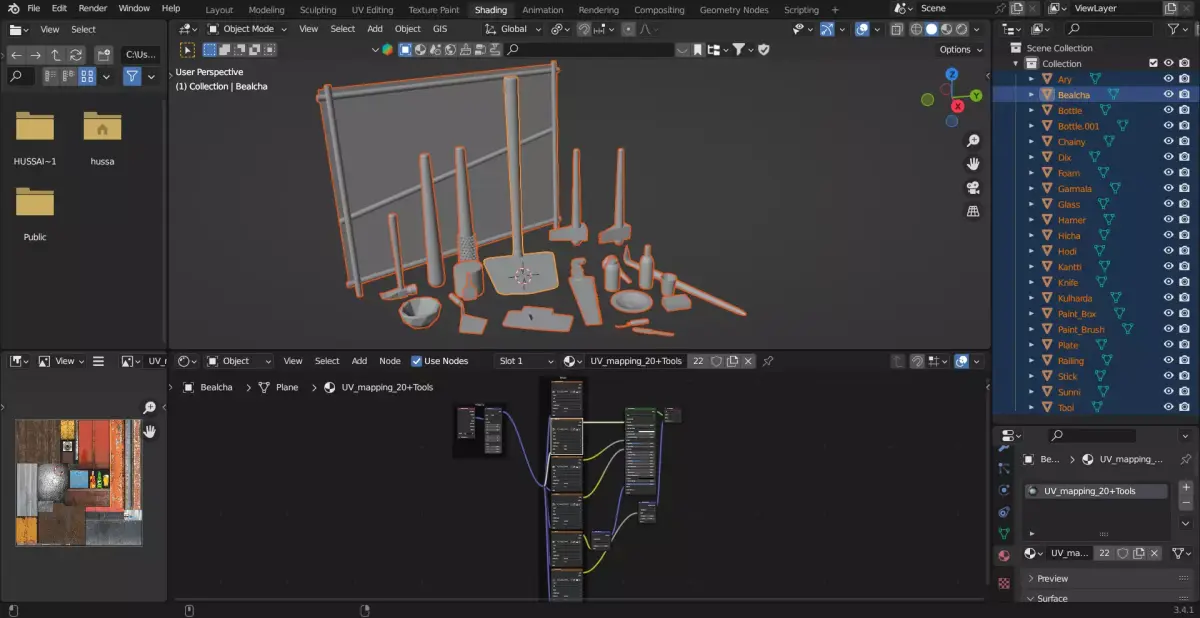The image size is (1200, 618).
Task: Open outliner filter funnel dropdown
Action: point(1178,29)
